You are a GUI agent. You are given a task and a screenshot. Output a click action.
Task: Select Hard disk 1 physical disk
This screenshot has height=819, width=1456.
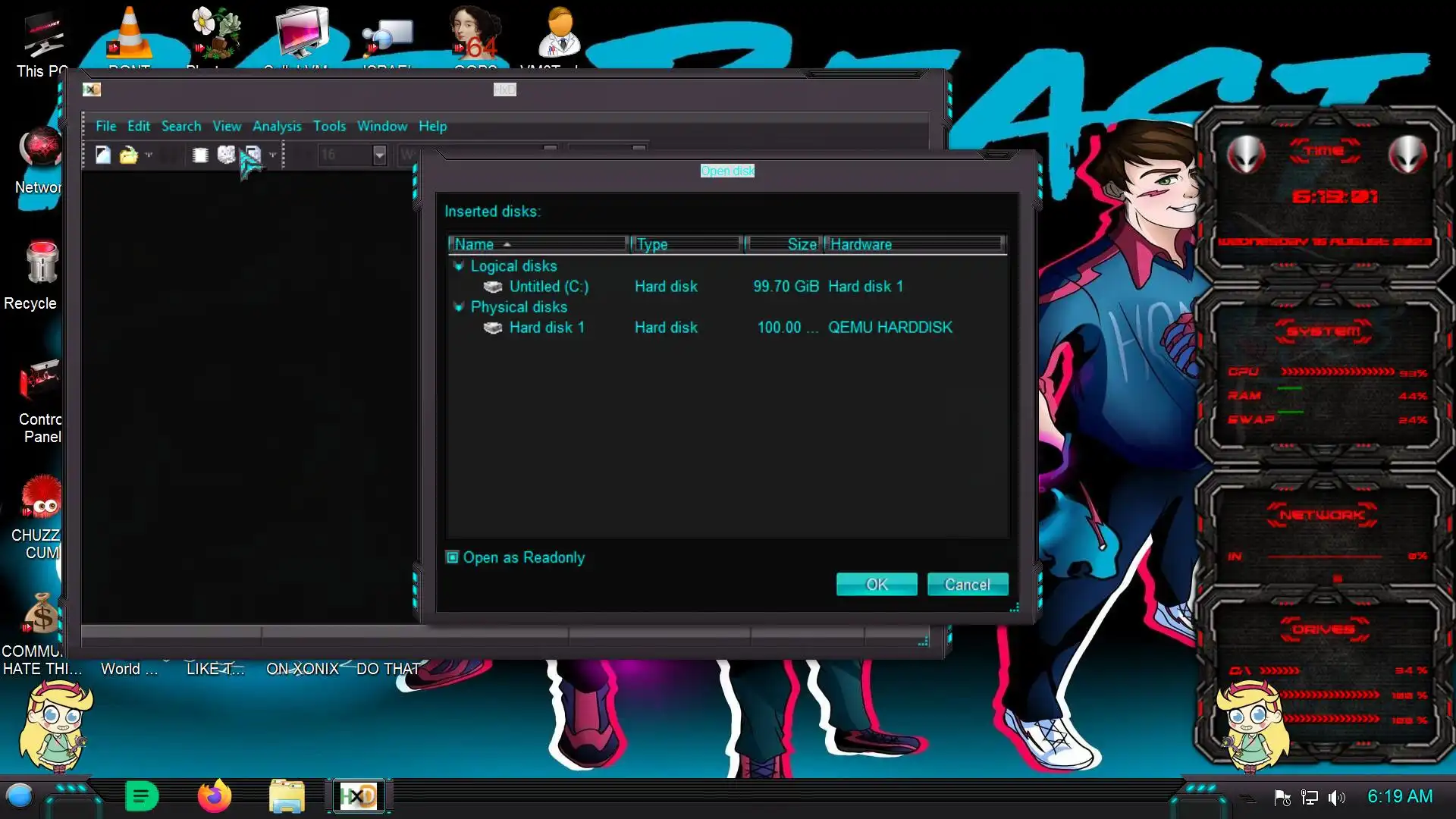[x=546, y=328]
